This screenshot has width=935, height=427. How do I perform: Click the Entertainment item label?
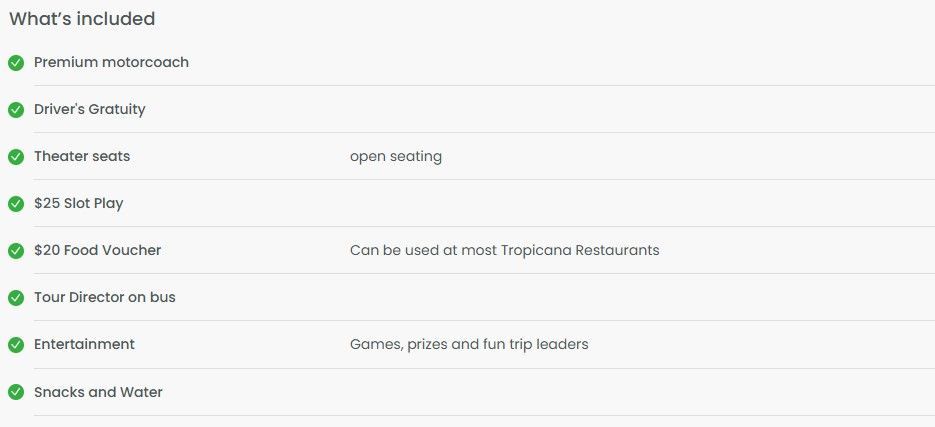pos(85,344)
